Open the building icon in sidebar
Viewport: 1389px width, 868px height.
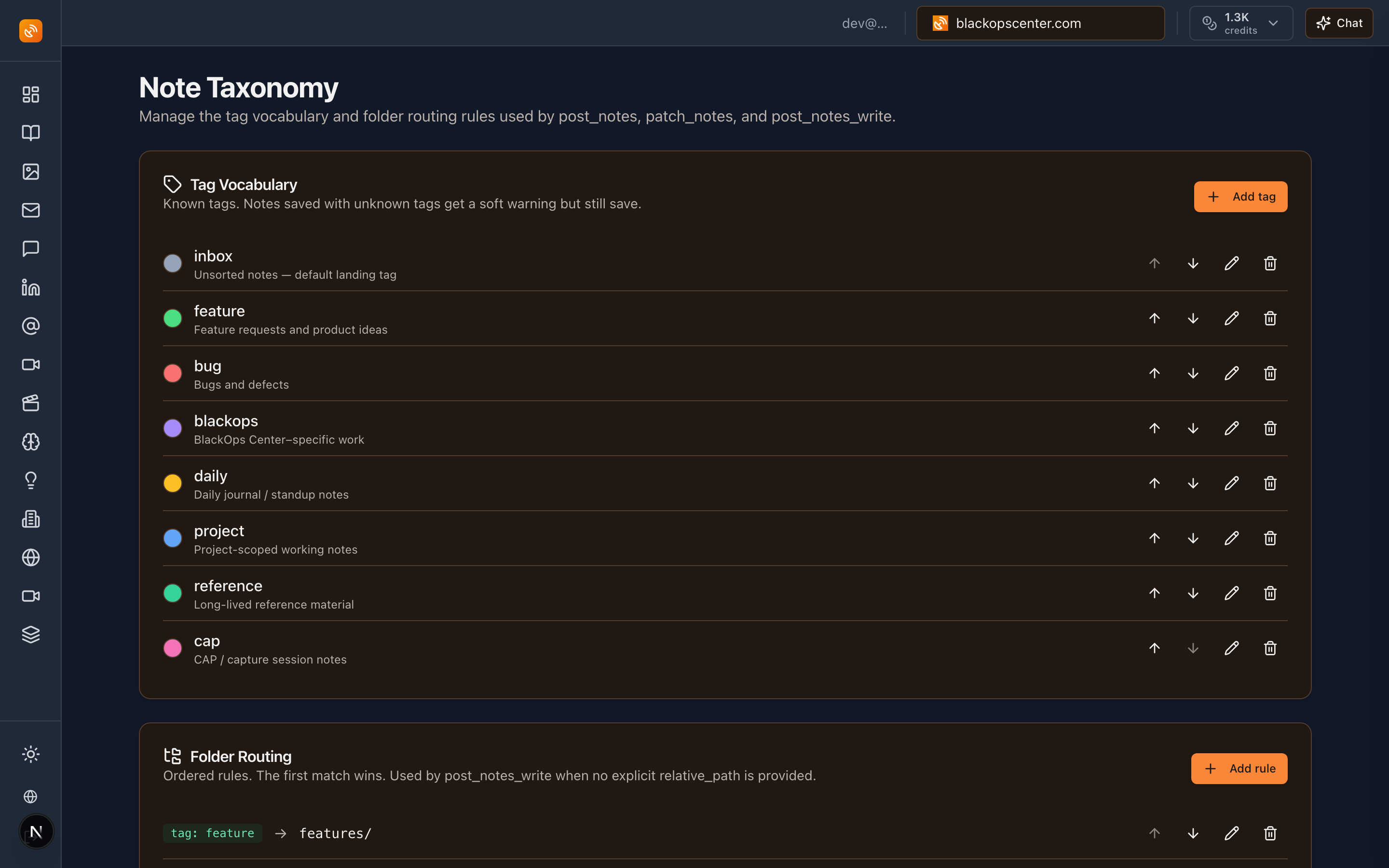30,519
